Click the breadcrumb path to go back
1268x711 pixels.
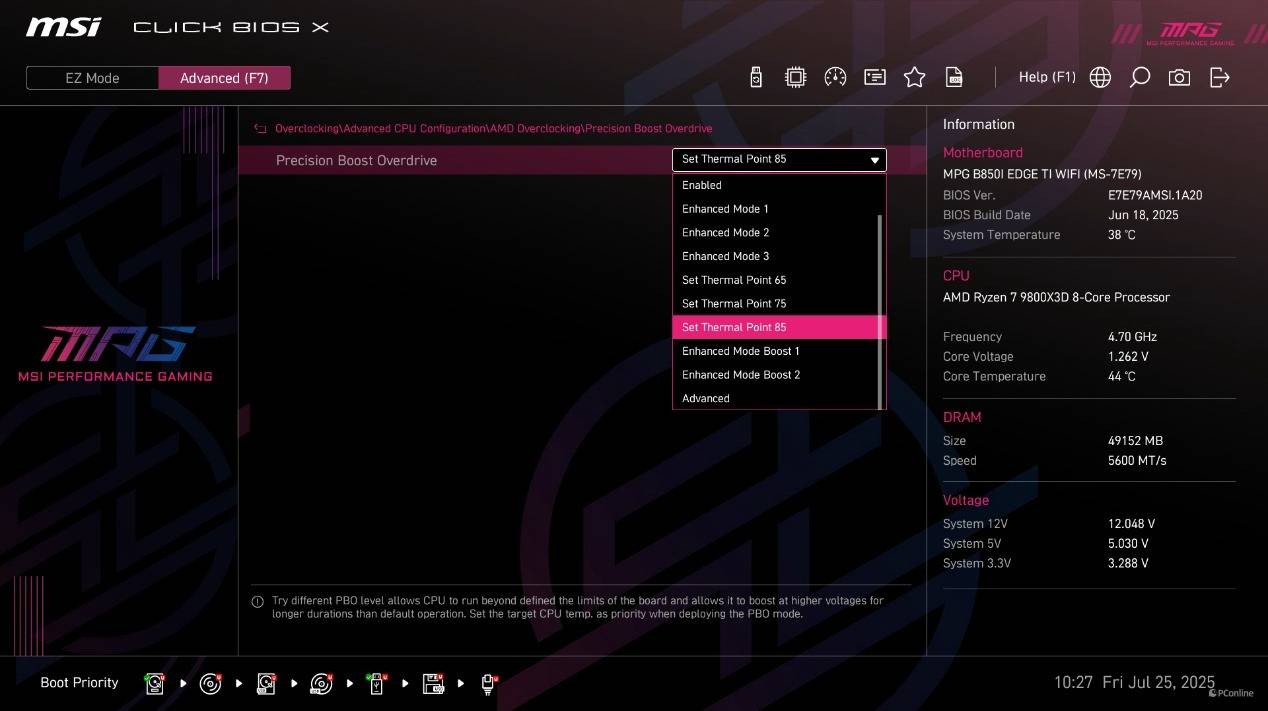493,129
